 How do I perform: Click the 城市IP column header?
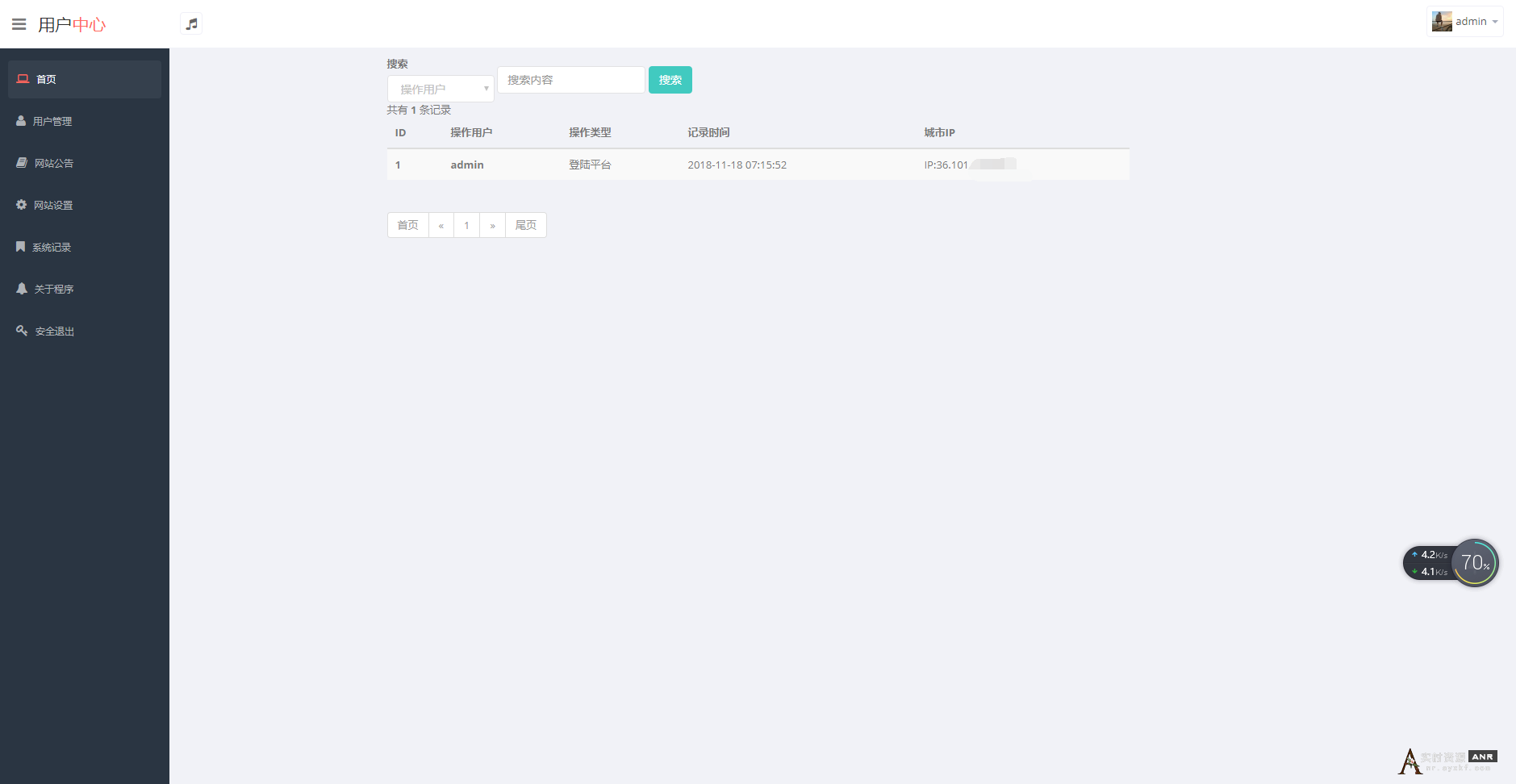point(940,132)
